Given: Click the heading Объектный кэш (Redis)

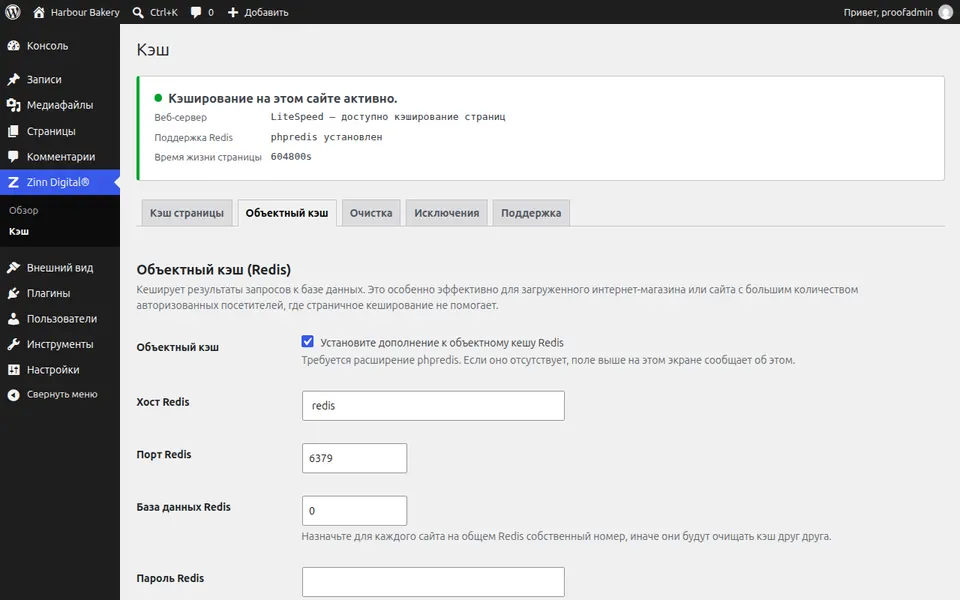Looking at the screenshot, I should (x=214, y=269).
